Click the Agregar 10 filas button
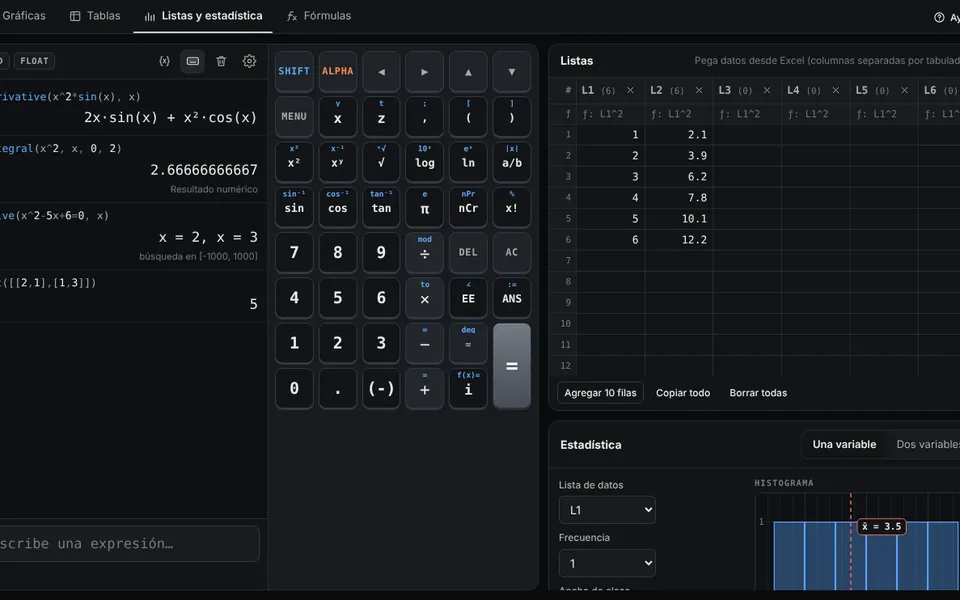This screenshot has height=600, width=960. (600, 393)
